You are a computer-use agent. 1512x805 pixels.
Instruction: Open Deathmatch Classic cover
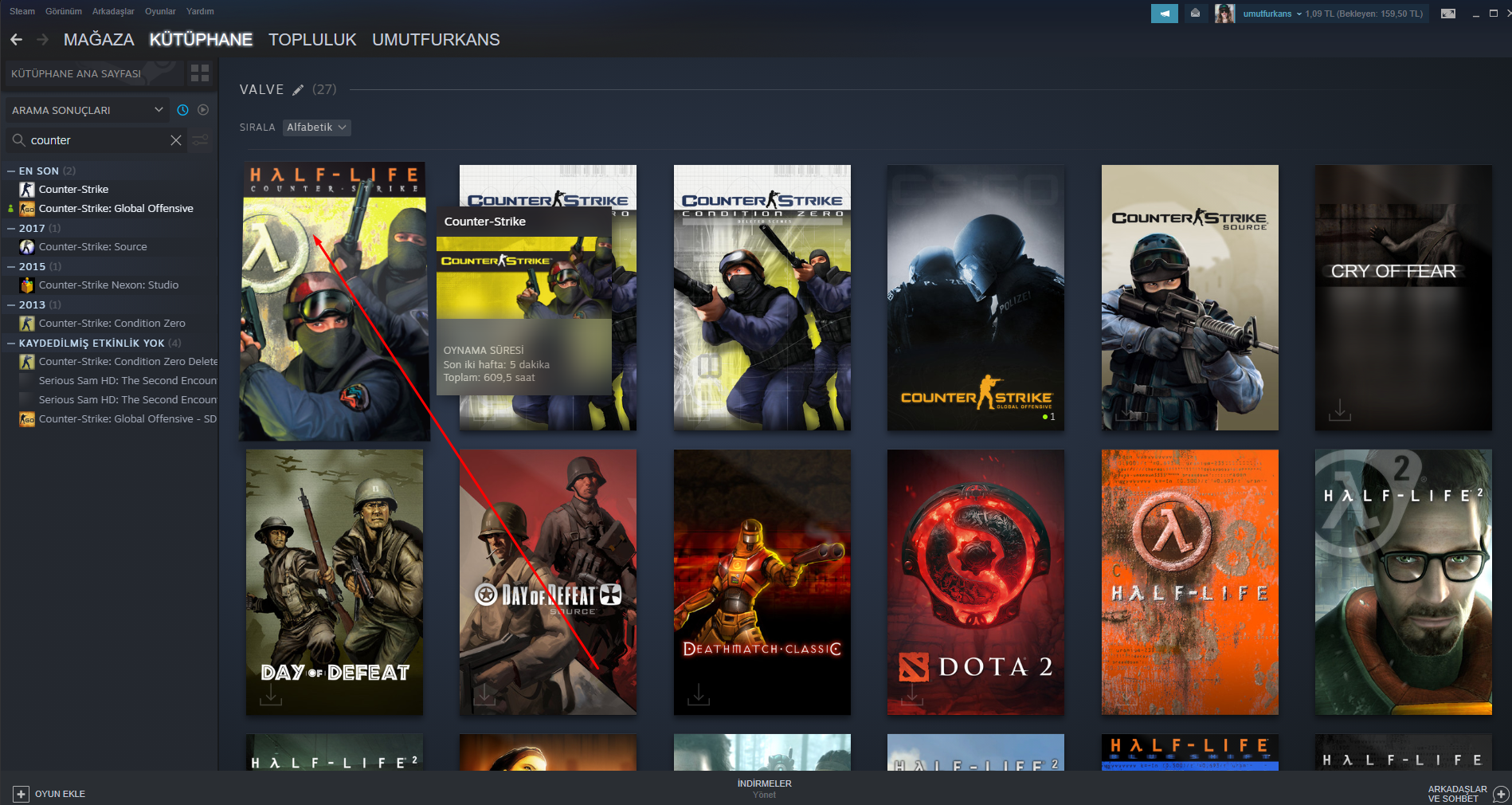[x=762, y=582]
